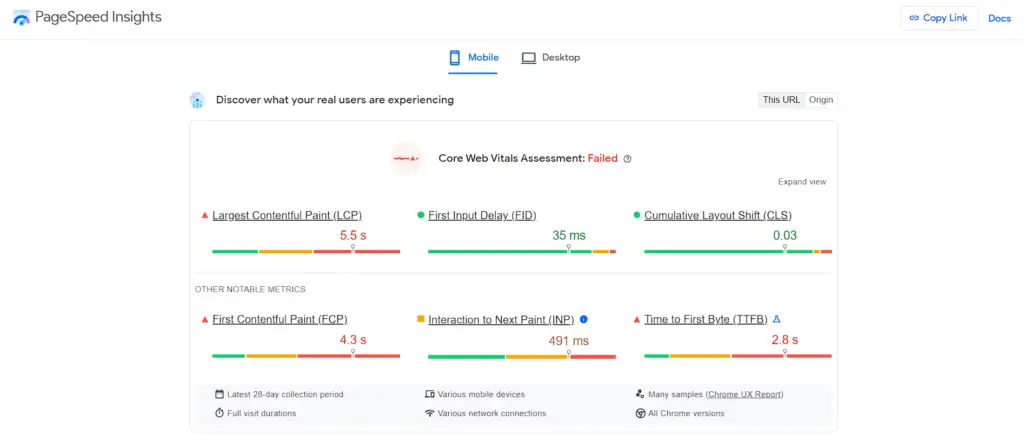Click the PageSpeed Insights title text

98,18
